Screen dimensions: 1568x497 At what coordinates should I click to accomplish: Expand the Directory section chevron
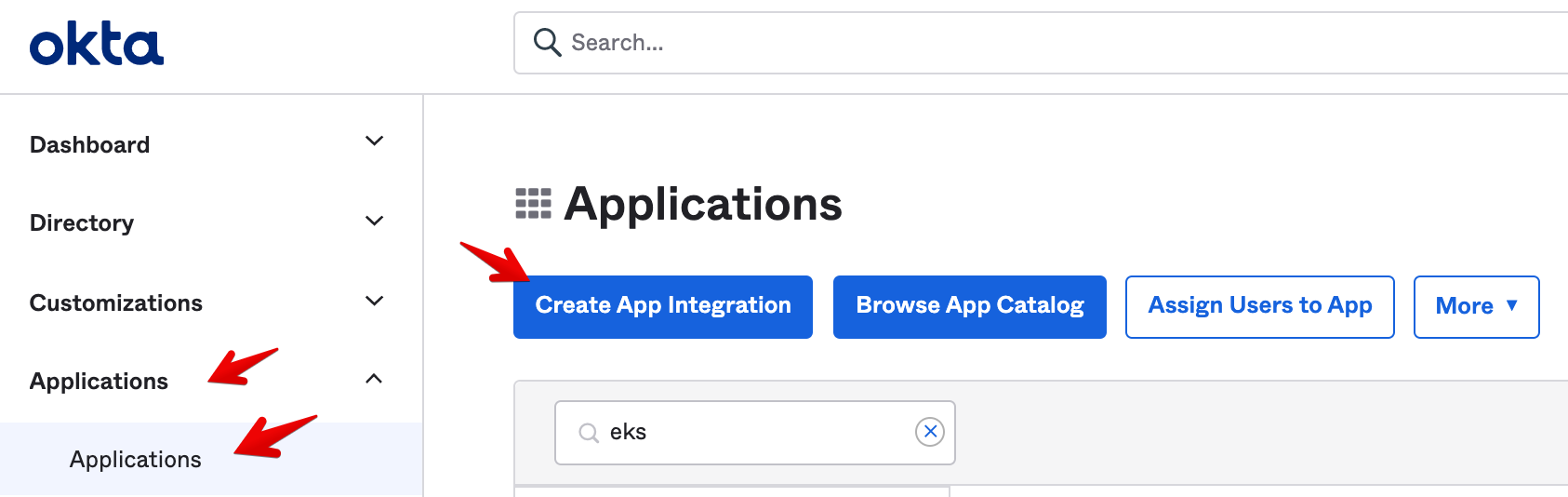[374, 222]
